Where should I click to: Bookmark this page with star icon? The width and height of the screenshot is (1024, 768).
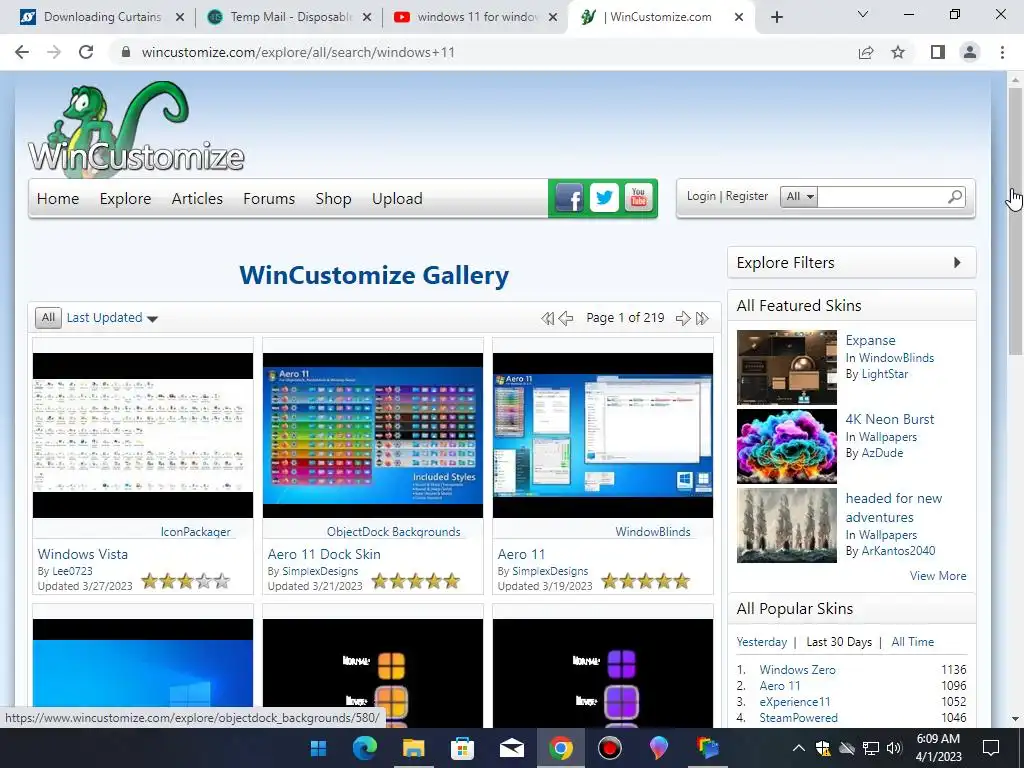898,52
